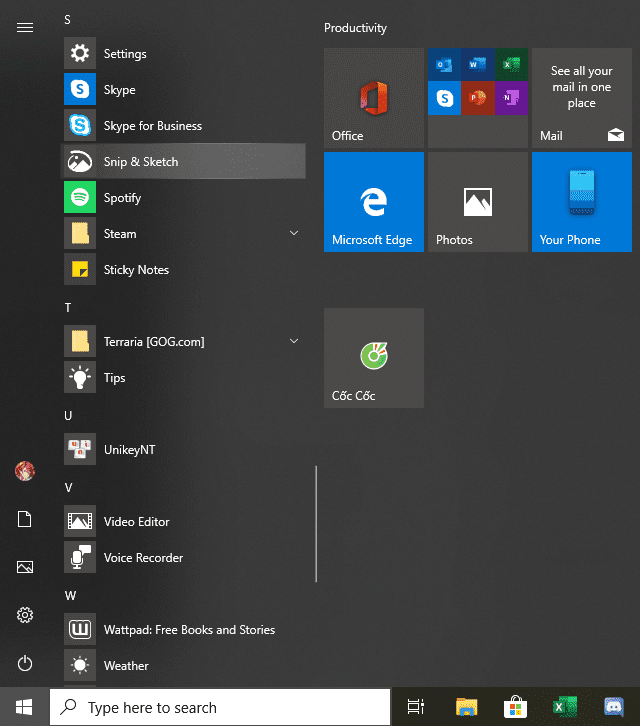This screenshot has height=726, width=640.
Task: Click the app list scrollbar
Action: click(316, 523)
